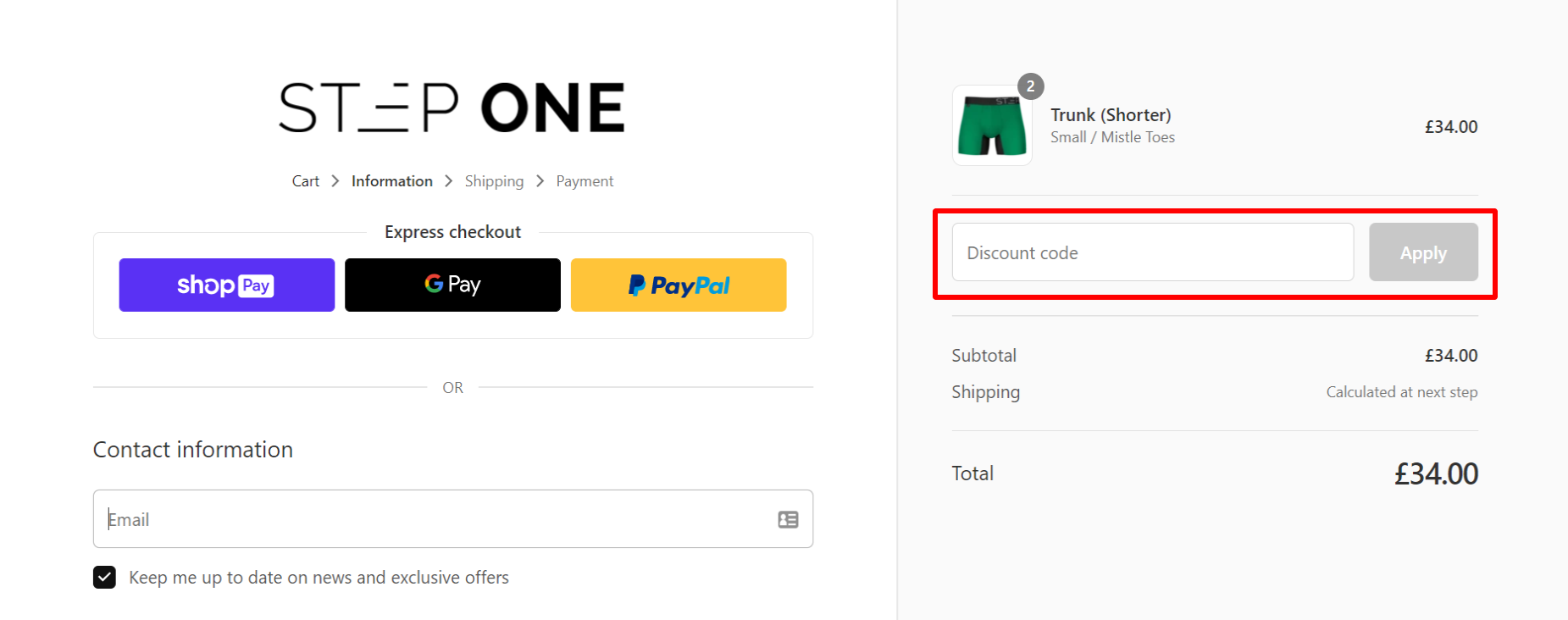Click the Small / Mistle Toes variant text

[x=1112, y=136]
